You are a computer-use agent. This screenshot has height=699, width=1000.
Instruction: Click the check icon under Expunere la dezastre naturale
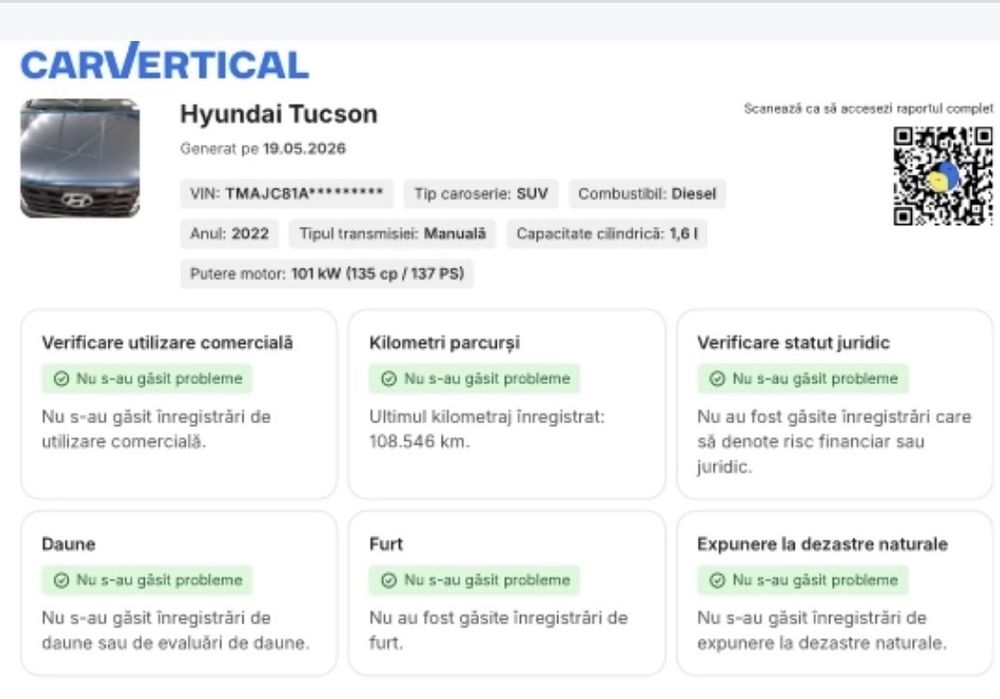[717, 580]
